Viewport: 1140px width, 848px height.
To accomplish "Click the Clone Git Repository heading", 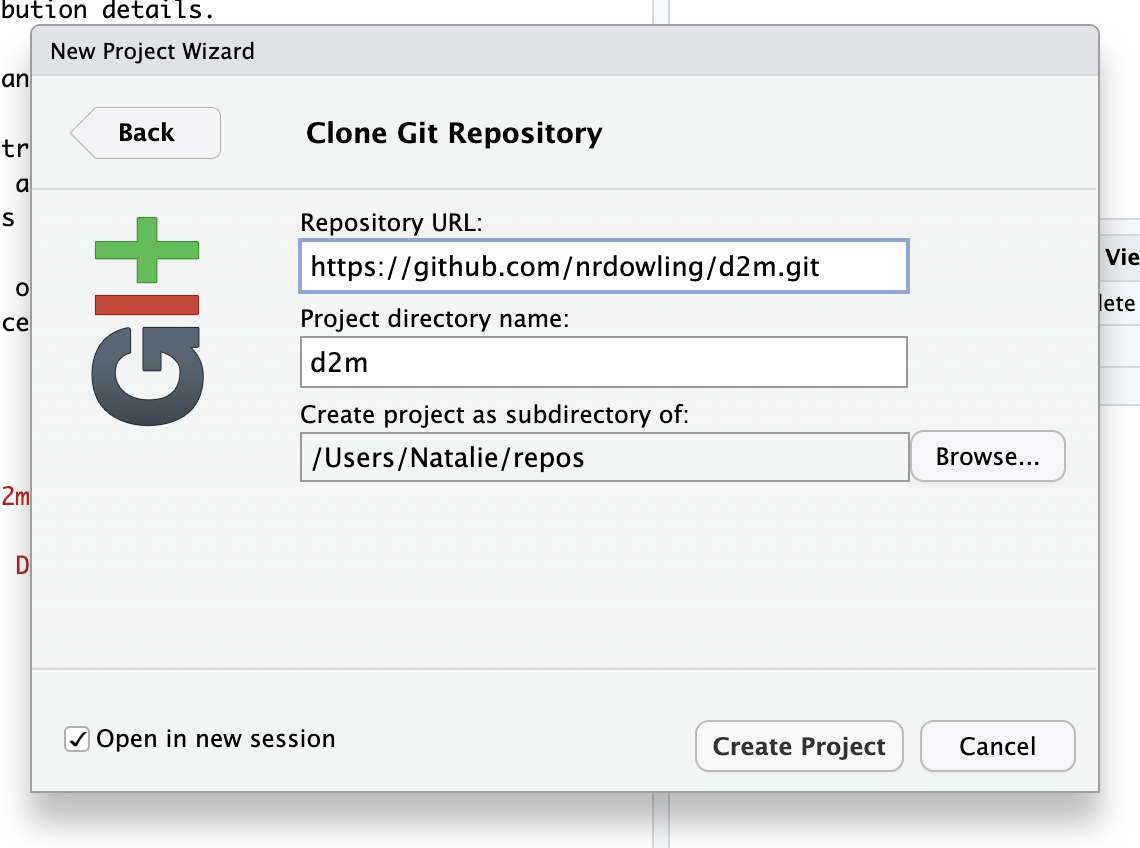I will (453, 132).
